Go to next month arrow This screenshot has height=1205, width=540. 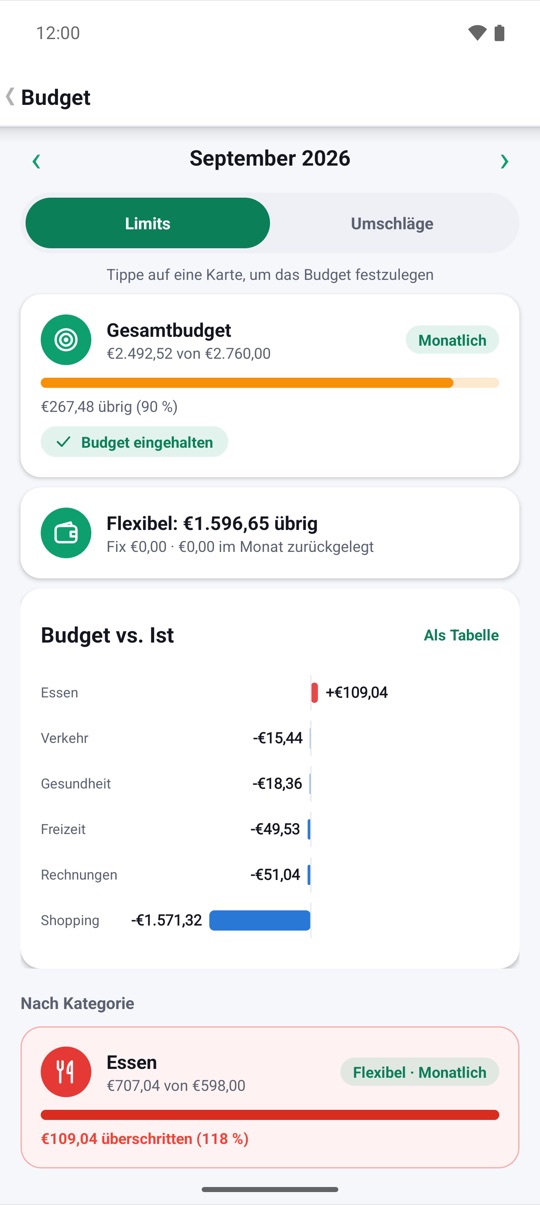click(504, 161)
